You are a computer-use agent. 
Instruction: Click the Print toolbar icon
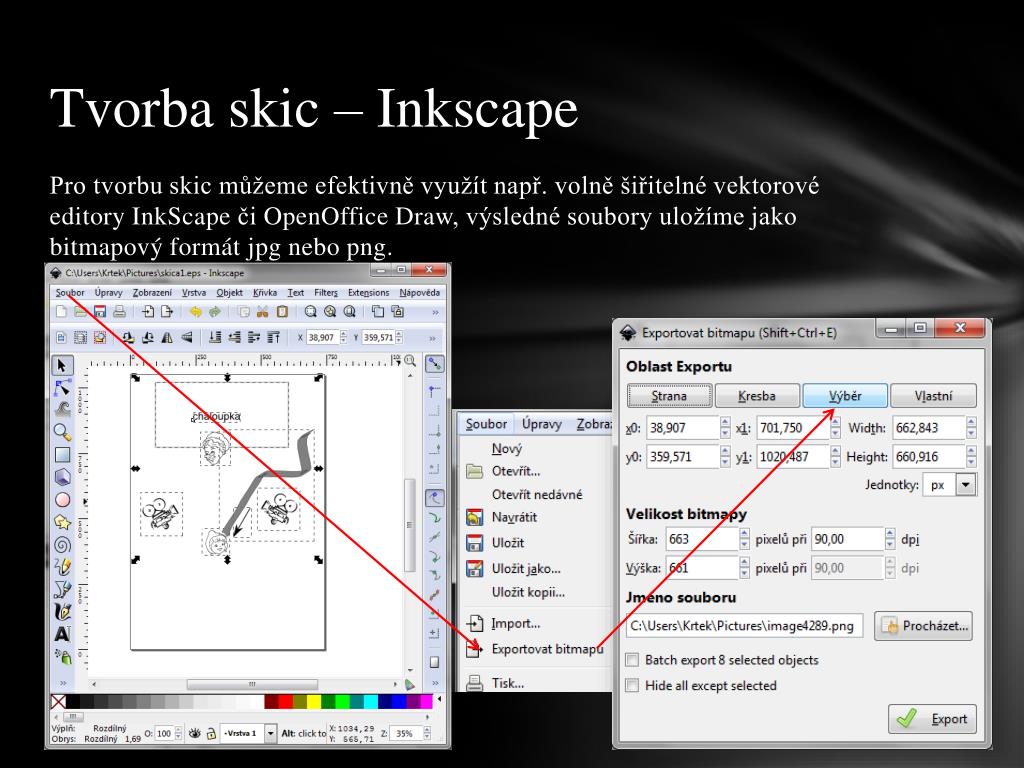119,312
